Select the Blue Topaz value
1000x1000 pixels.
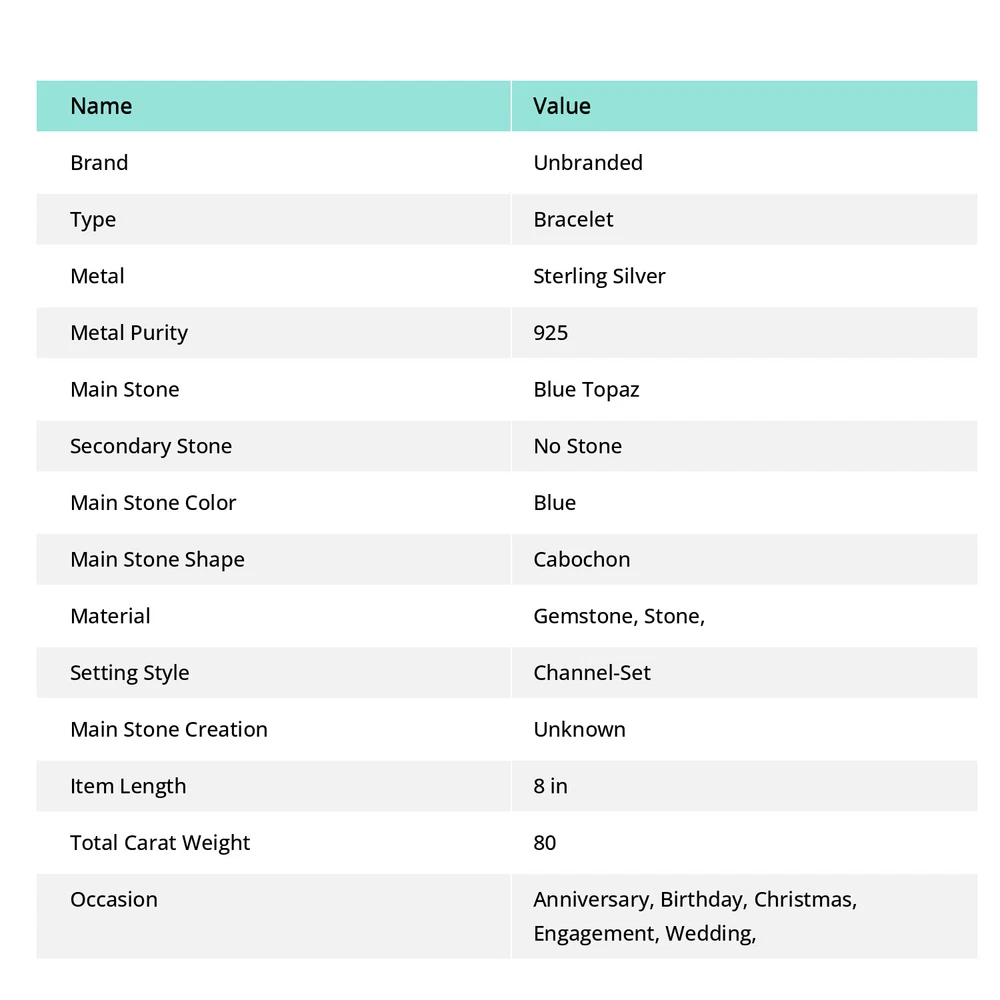(x=586, y=389)
